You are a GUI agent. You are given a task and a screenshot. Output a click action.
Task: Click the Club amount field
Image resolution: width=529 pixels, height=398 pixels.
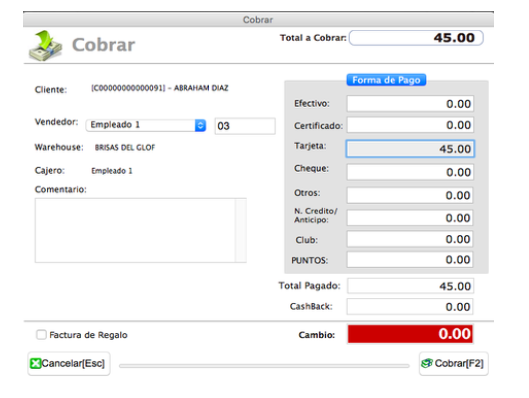coord(410,239)
